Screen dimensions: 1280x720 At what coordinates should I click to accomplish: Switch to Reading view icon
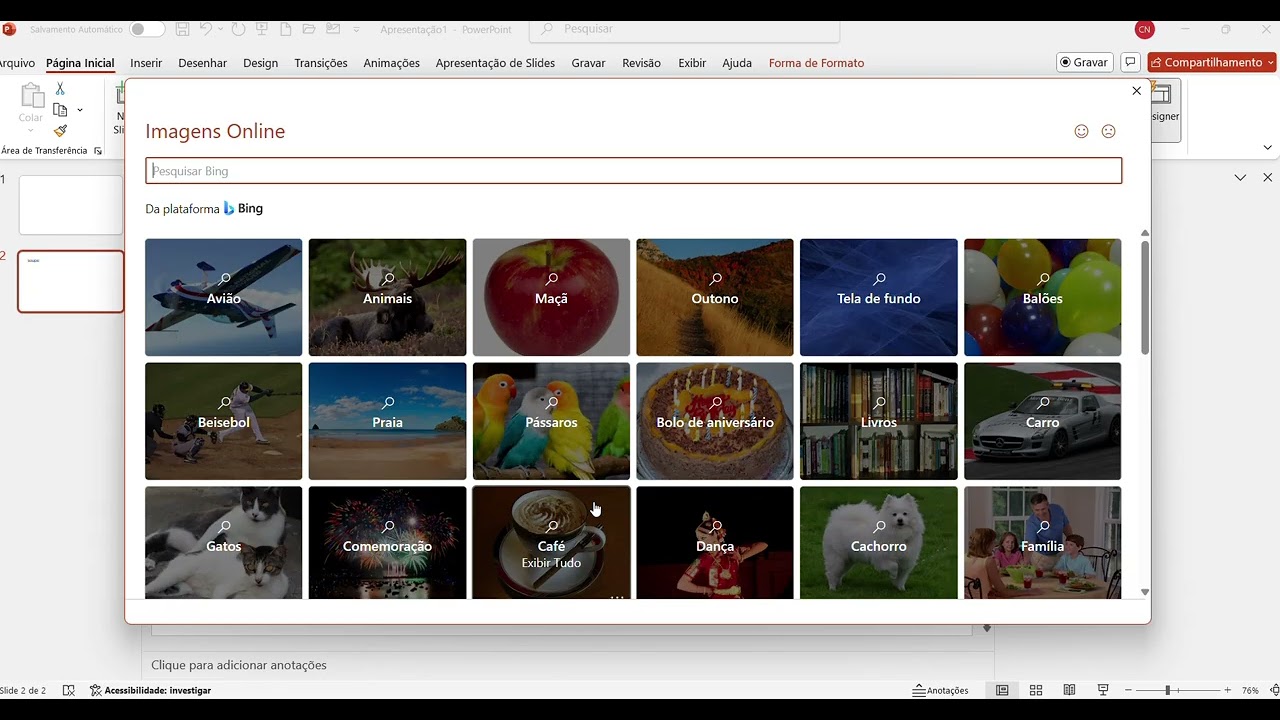coord(1069,690)
